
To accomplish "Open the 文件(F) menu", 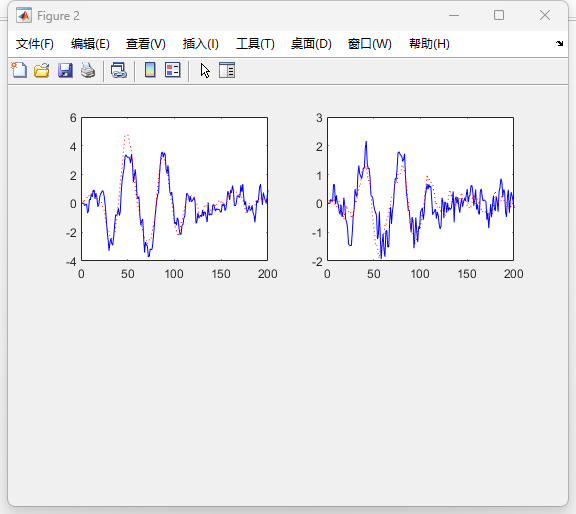I will pos(35,44).
